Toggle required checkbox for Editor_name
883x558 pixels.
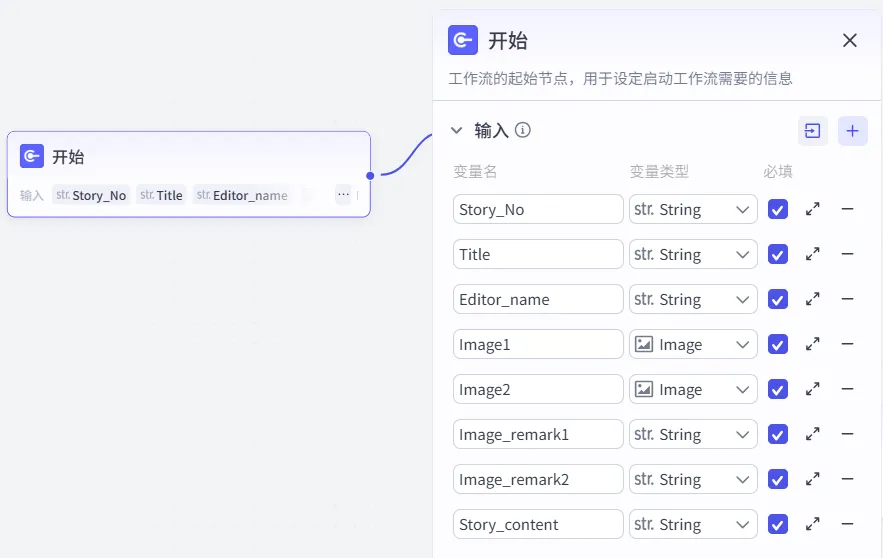point(778,299)
